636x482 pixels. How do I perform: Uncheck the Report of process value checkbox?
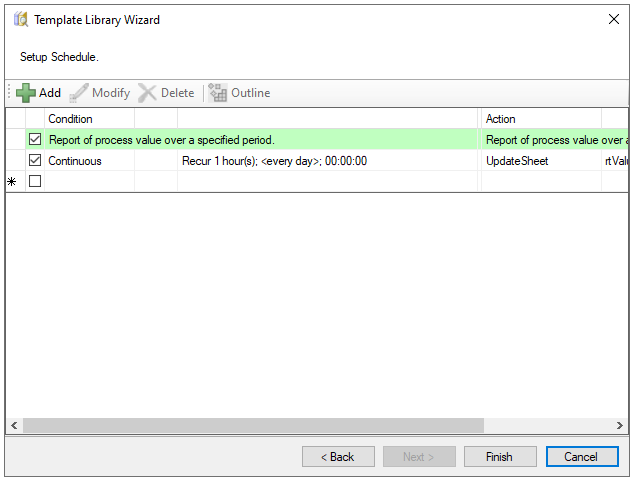(35, 140)
